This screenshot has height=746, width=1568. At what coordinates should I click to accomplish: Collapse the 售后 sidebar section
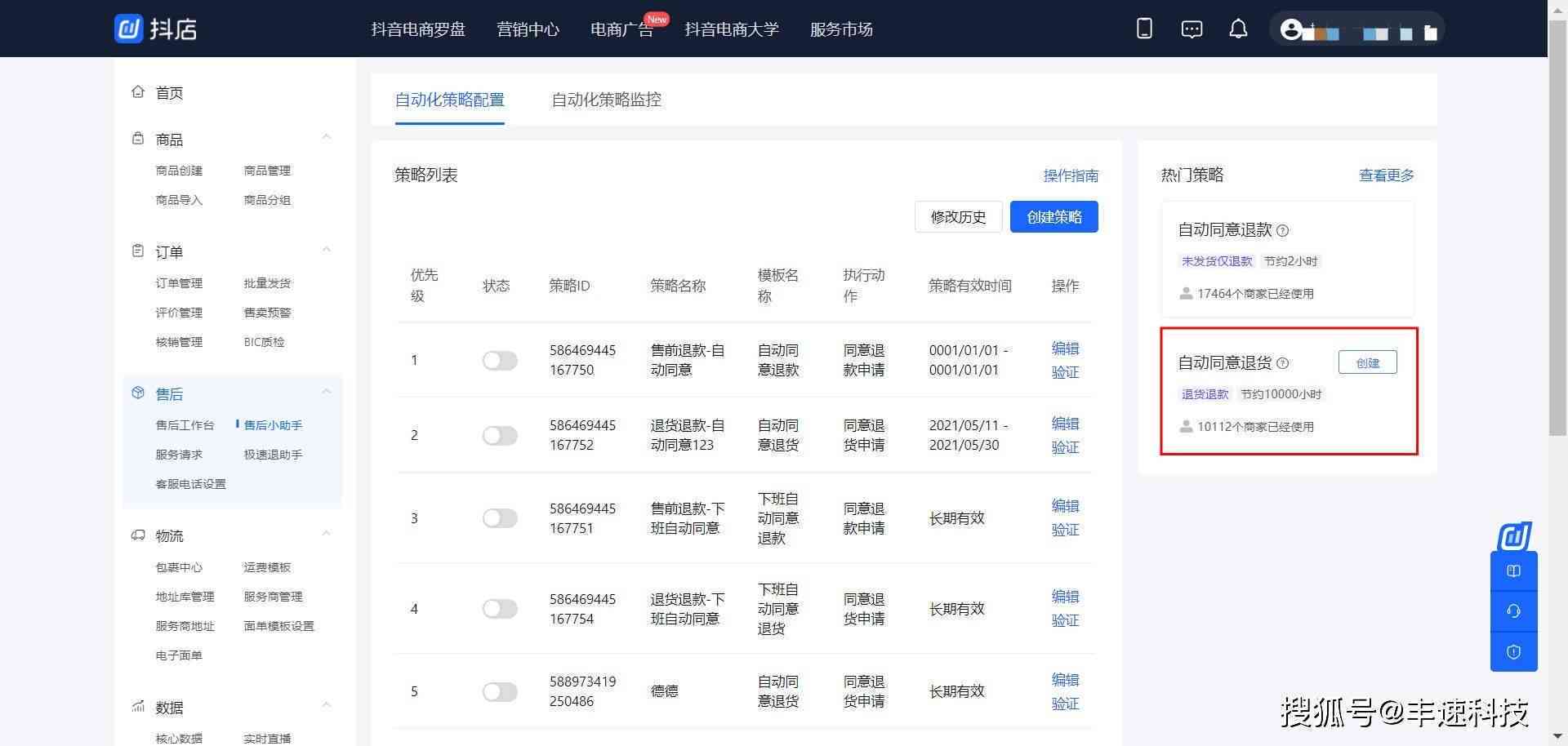pyautogui.click(x=327, y=392)
